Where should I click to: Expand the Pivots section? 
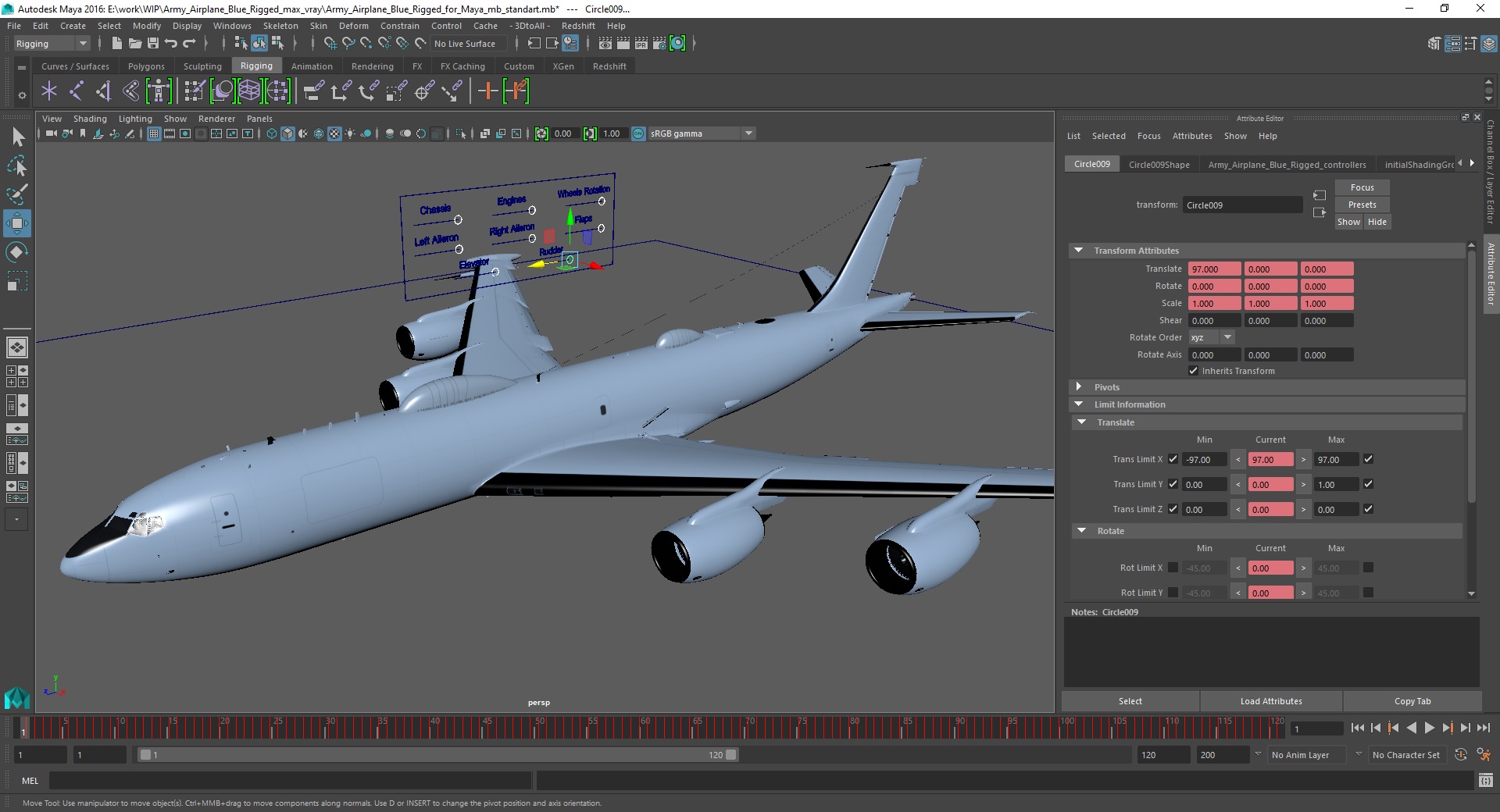pos(1078,387)
